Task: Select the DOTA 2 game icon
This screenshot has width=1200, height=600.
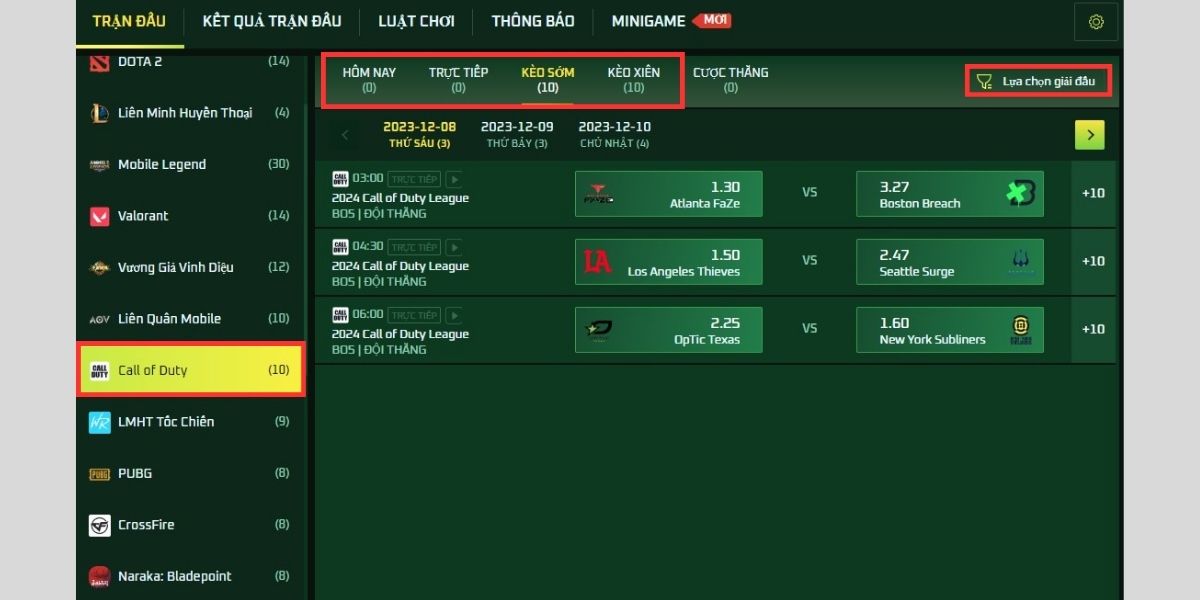Action: tap(99, 62)
